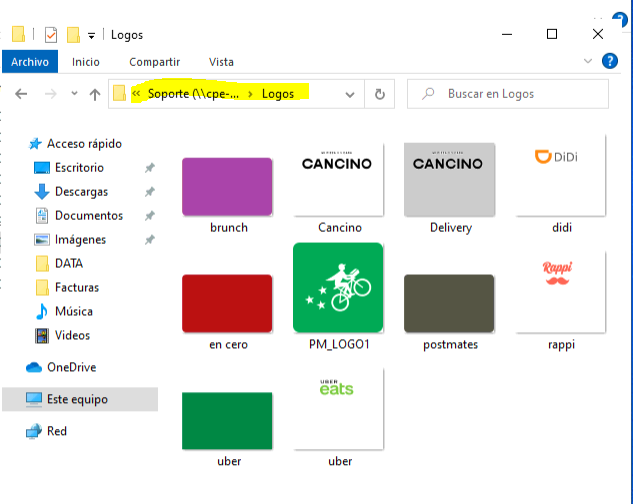Switch to the Inicio tab
Image resolution: width=633 pixels, height=504 pixels.
point(86,62)
